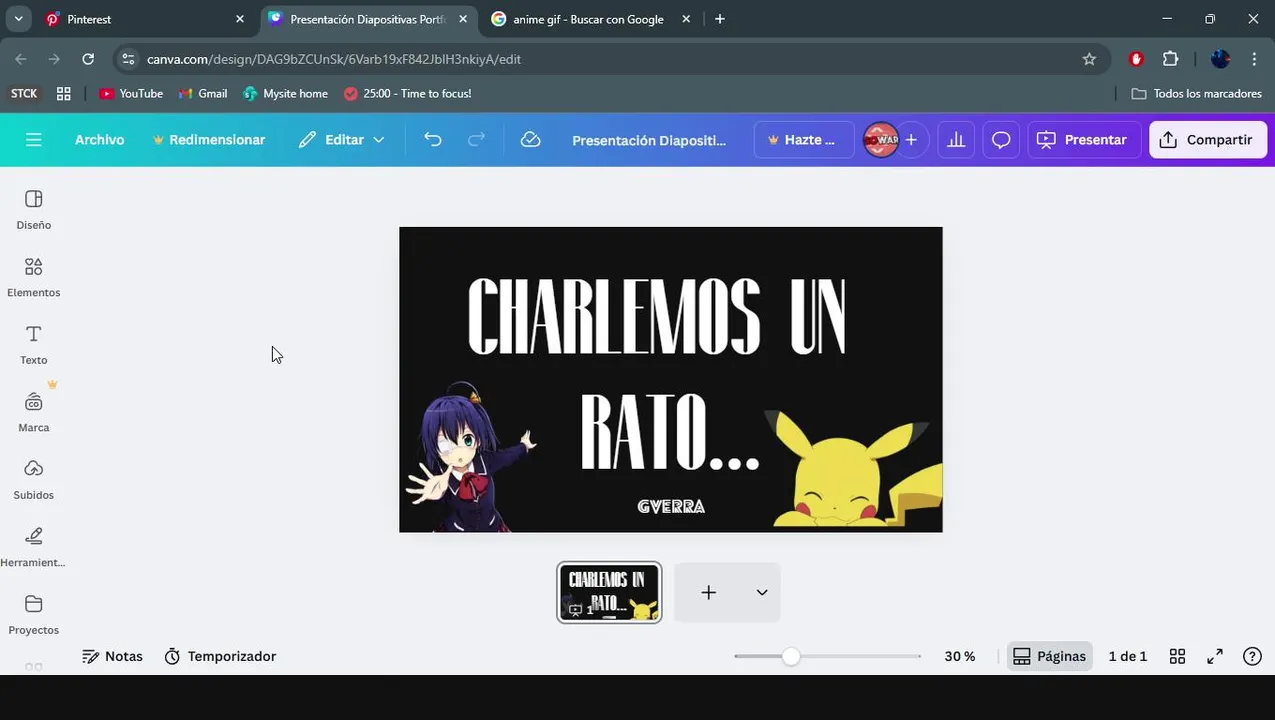Open the 25:00 Time to focus bookmark

[x=407, y=93]
